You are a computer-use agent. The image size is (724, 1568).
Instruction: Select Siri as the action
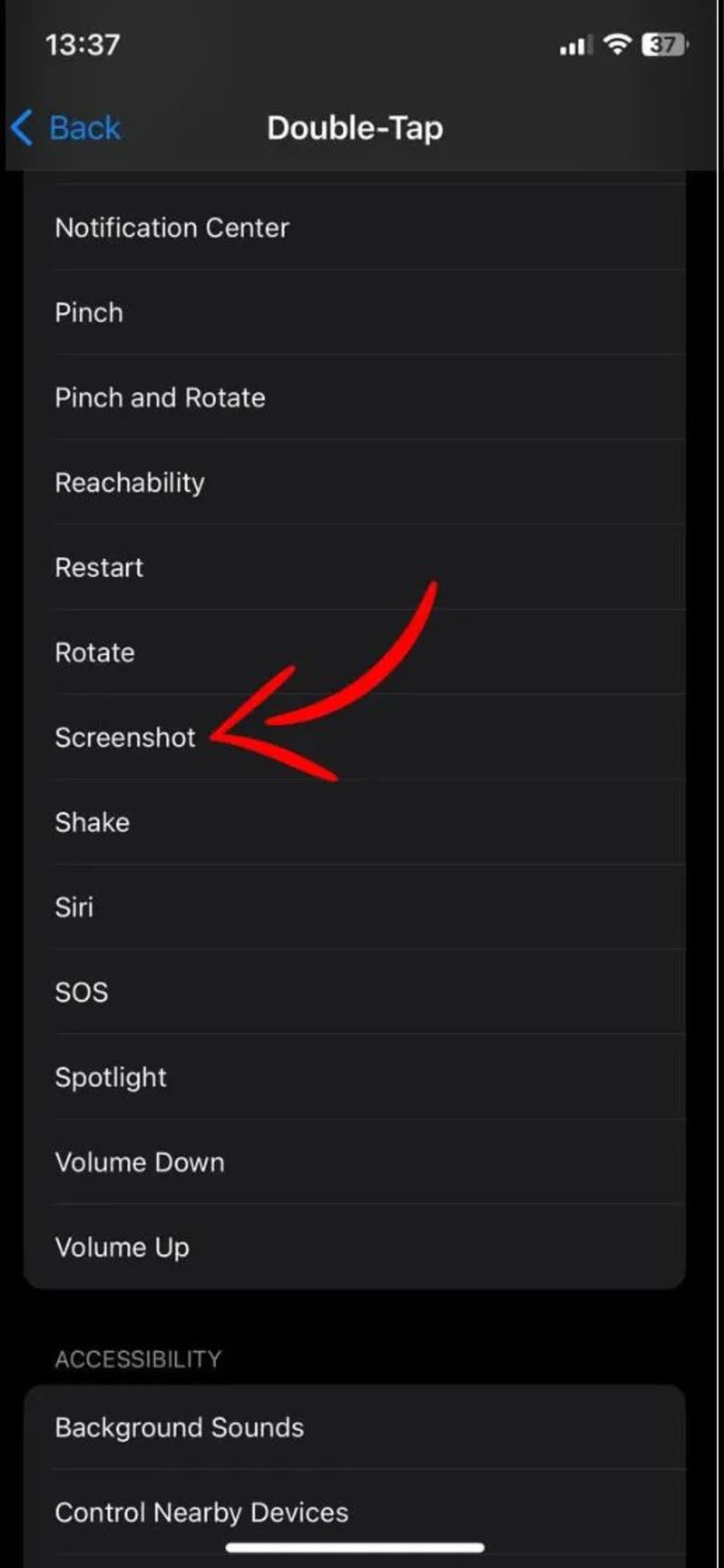74,907
